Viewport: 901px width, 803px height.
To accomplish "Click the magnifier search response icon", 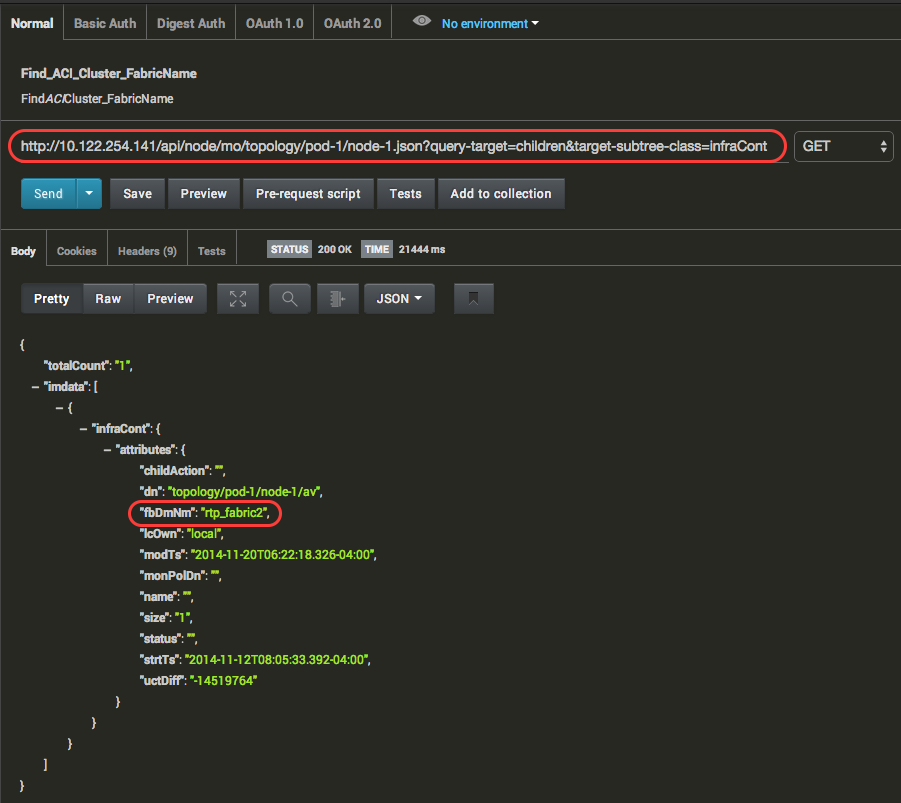I will pyautogui.click(x=290, y=299).
